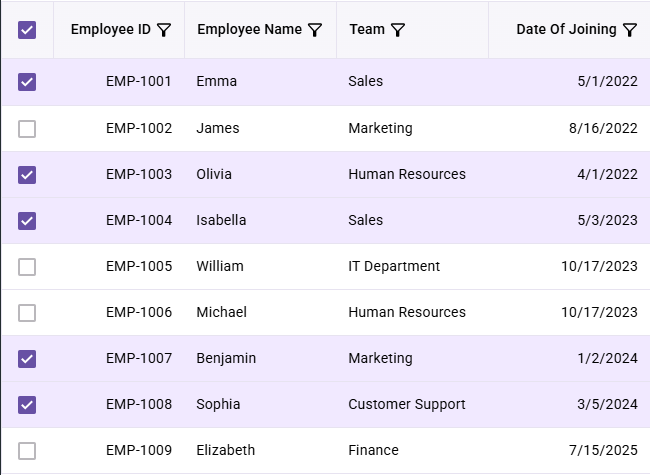
Task: Open the Team column filter icon
Action: tap(398, 30)
